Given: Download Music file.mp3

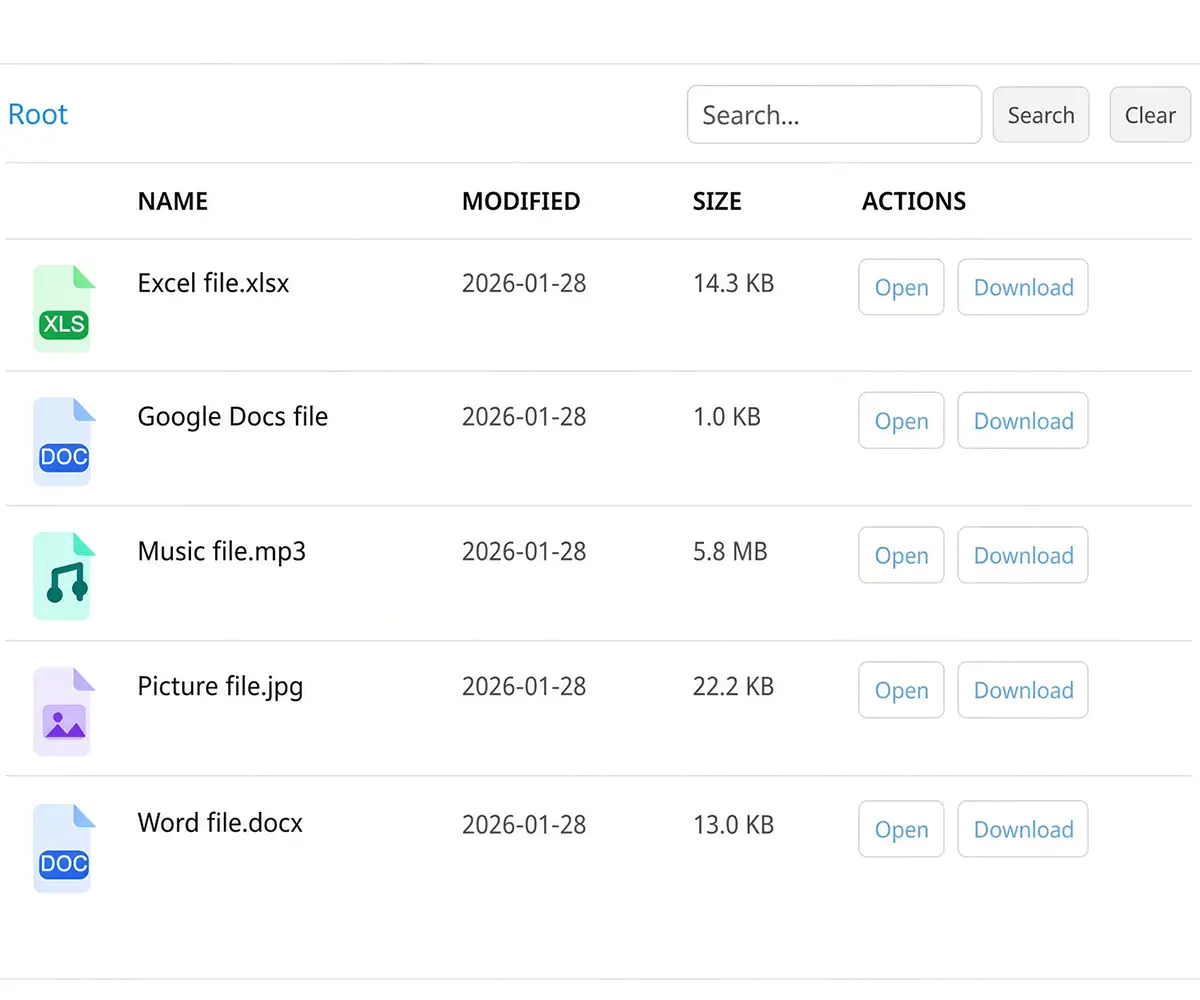Looking at the screenshot, I should click(1023, 555).
